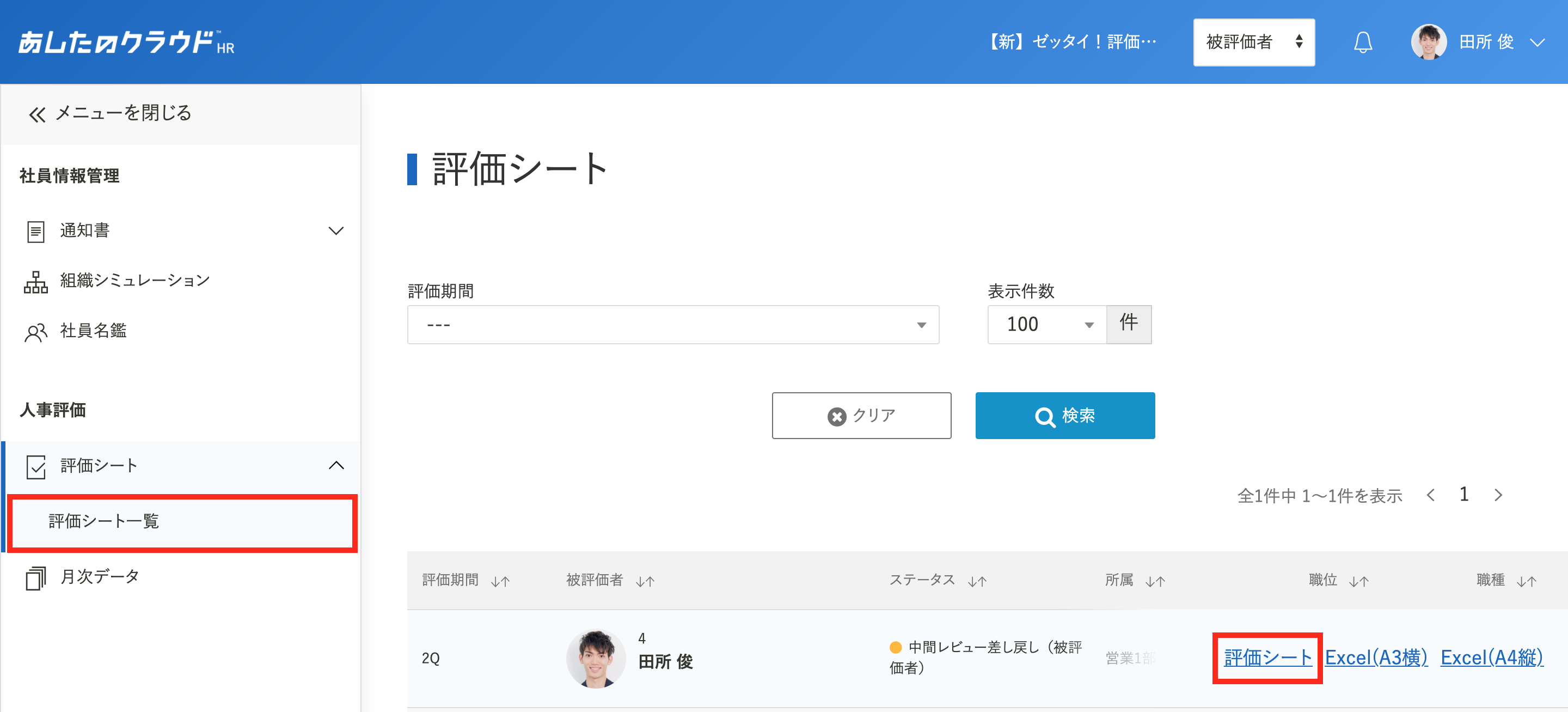Open the notification bell
1568x712 pixels.
[1363, 42]
